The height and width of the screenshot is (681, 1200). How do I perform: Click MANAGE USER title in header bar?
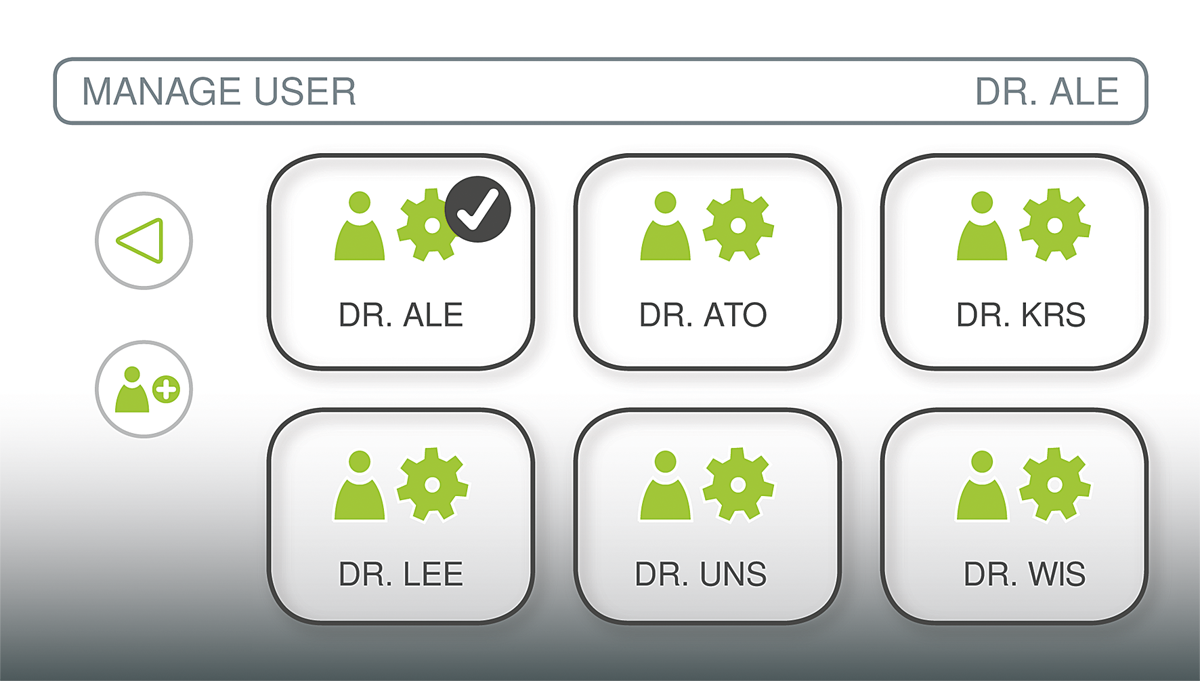pyautogui.click(x=219, y=92)
